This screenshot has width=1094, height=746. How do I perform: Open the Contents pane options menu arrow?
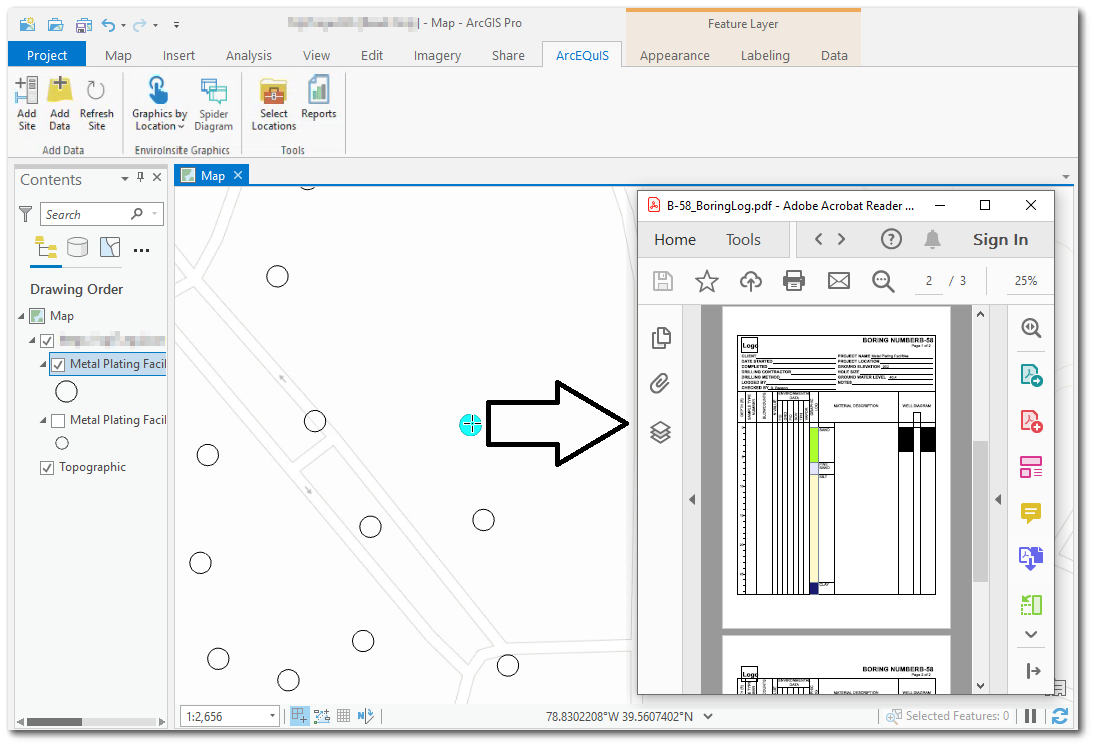(x=124, y=179)
